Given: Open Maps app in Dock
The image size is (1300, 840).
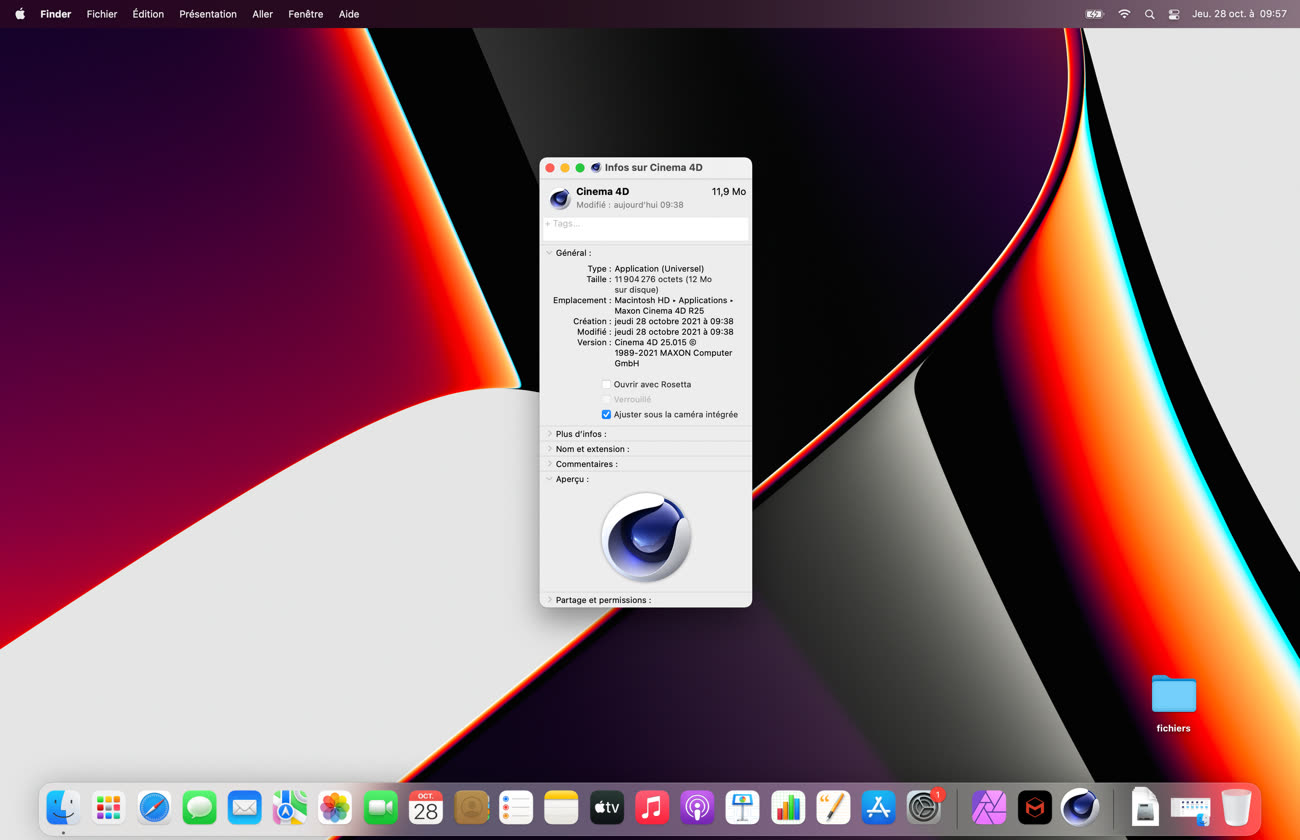Looking at the screenshot, I should point(290,807).
